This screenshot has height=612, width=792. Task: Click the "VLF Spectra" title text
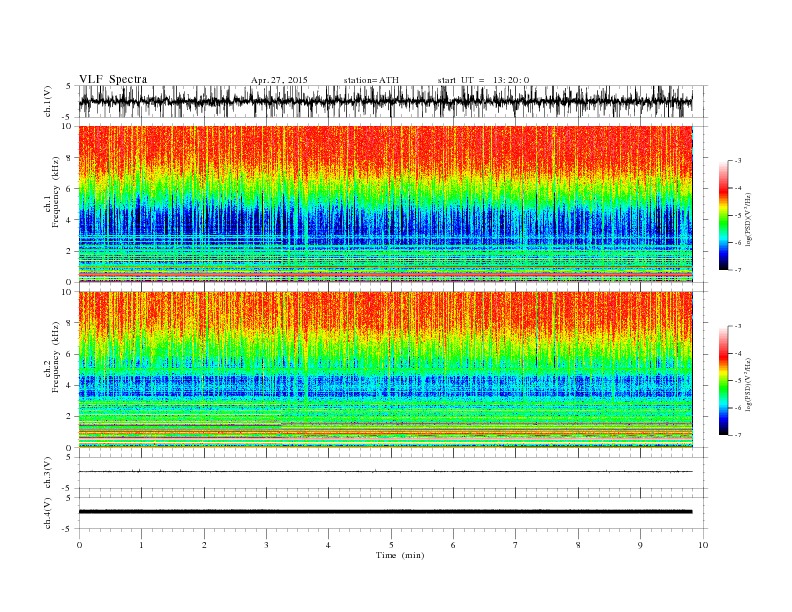pos(113,79)
